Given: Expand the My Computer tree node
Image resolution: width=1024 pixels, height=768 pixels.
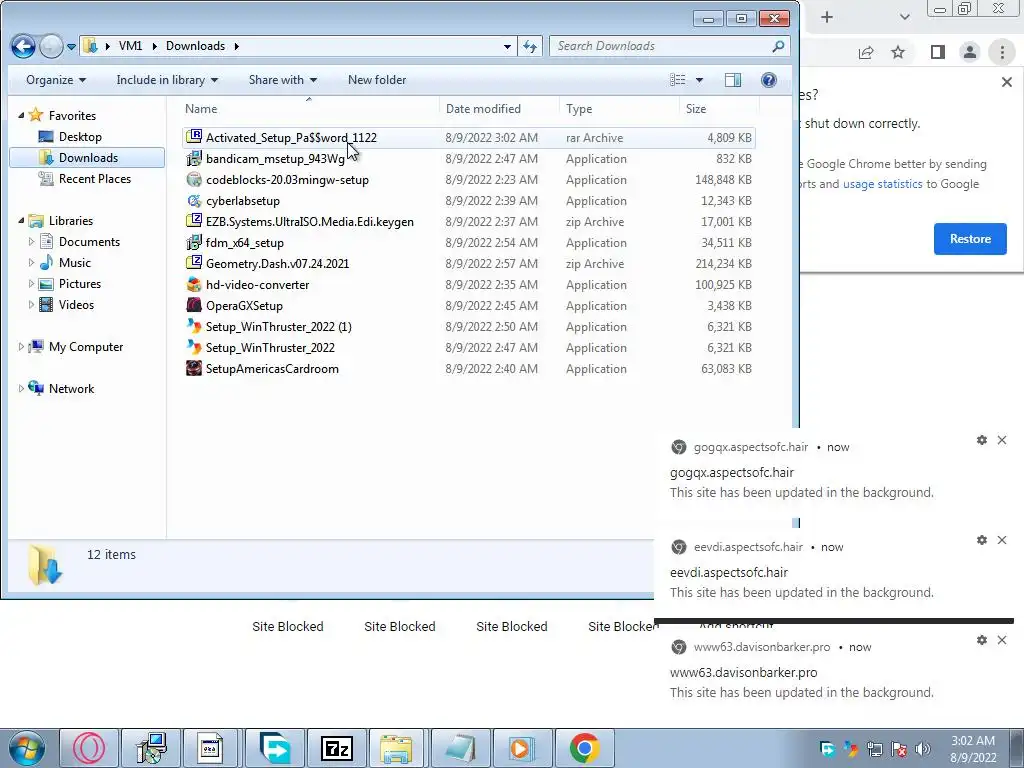Looking at the screenshot, I should [21, 347].
